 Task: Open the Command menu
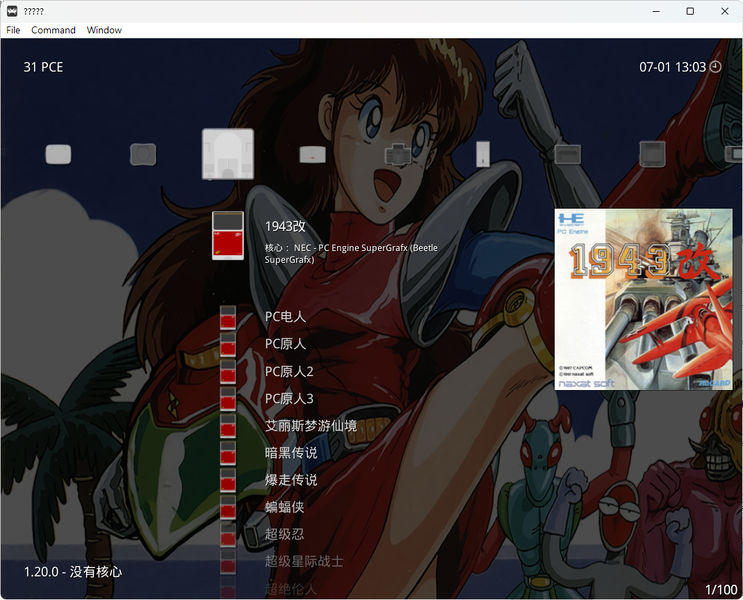(x=53, y=30)
